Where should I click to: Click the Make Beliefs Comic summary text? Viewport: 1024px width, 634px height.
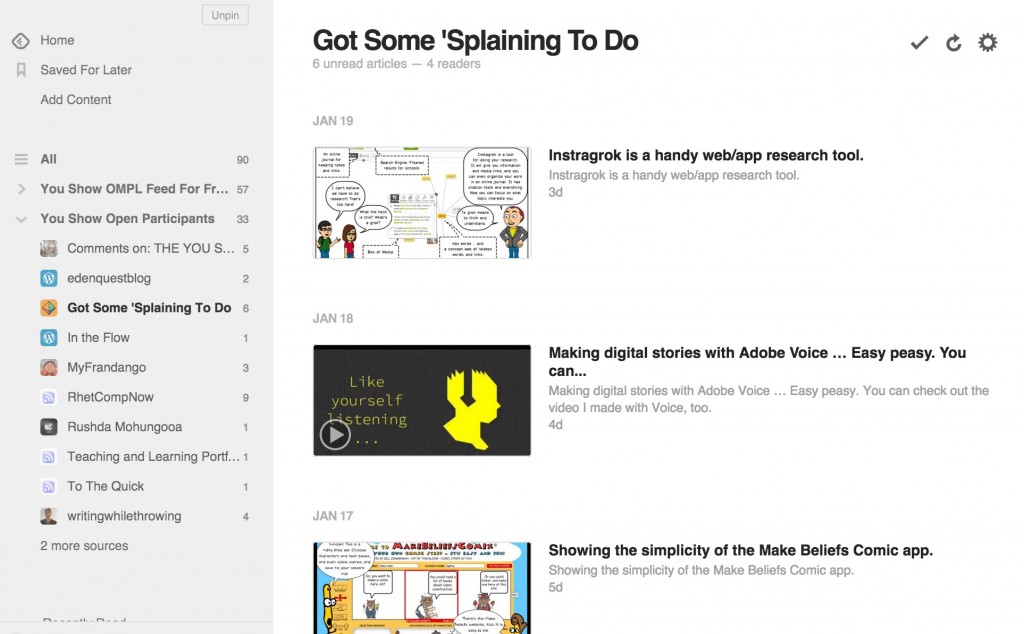(x=701, y=570)
